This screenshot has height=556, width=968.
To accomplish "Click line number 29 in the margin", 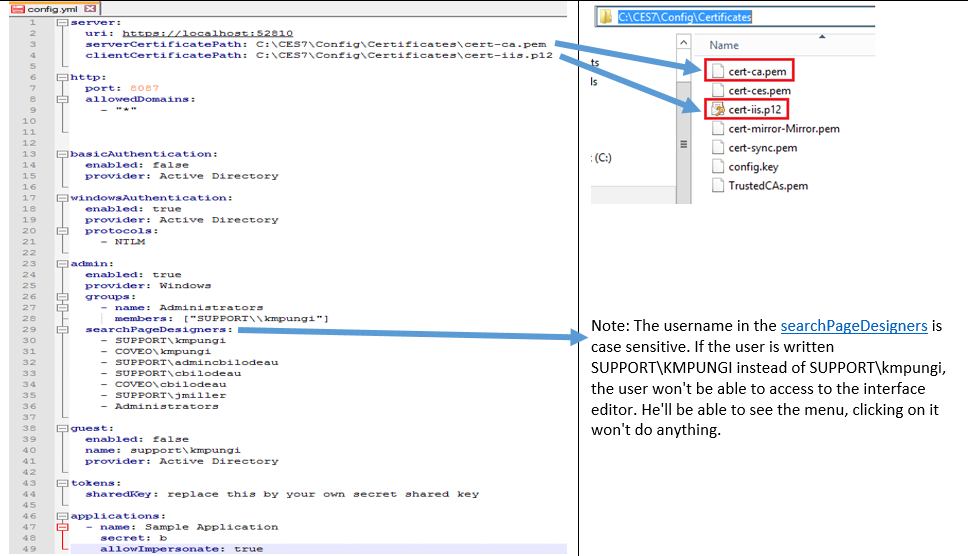I will (x=29, y=330).
